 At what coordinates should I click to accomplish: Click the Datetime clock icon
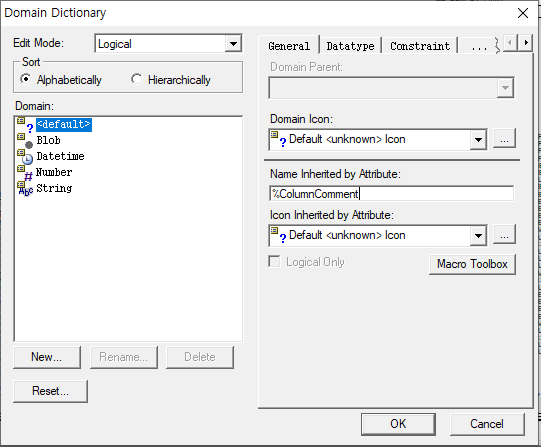tap(26, 157)
